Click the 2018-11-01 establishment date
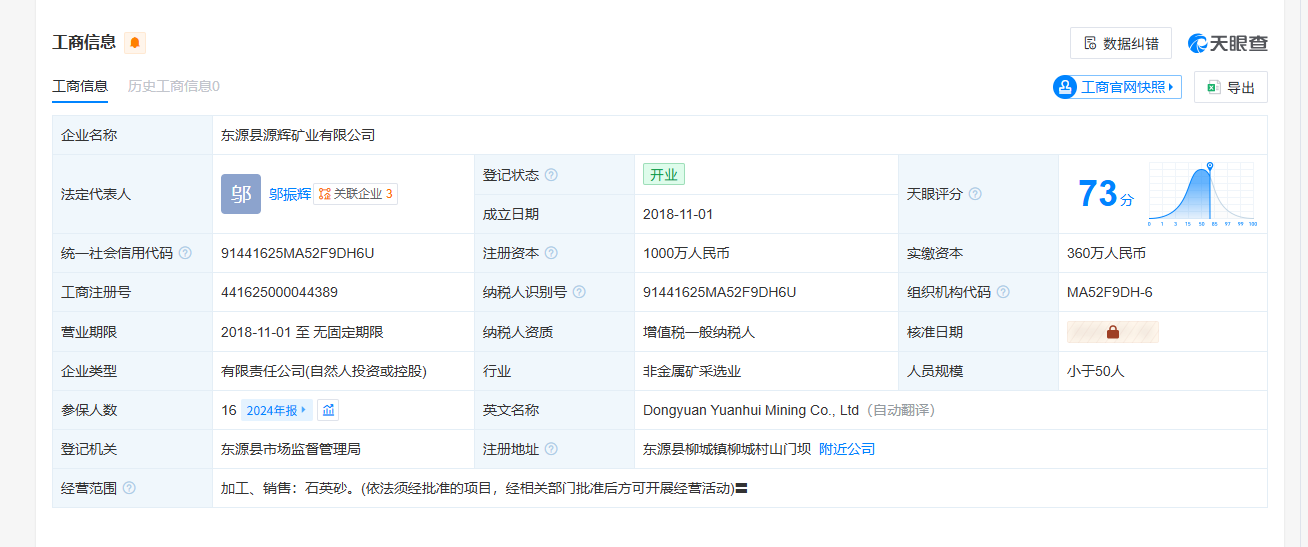 678,214
